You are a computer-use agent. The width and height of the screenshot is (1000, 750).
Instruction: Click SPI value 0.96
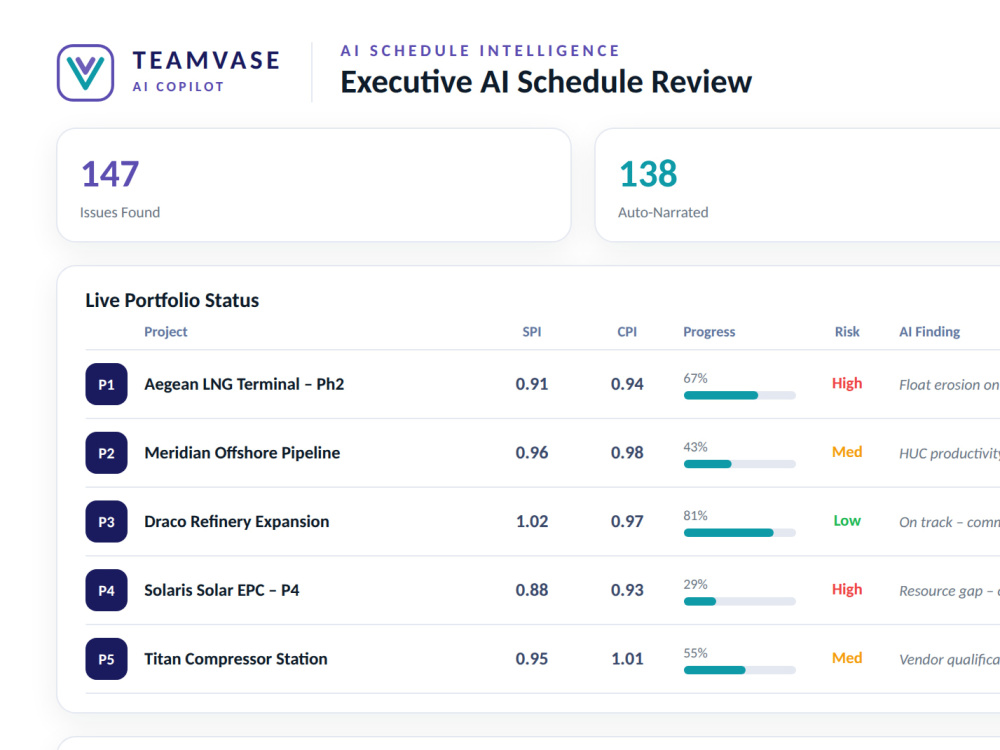(532, 453)
